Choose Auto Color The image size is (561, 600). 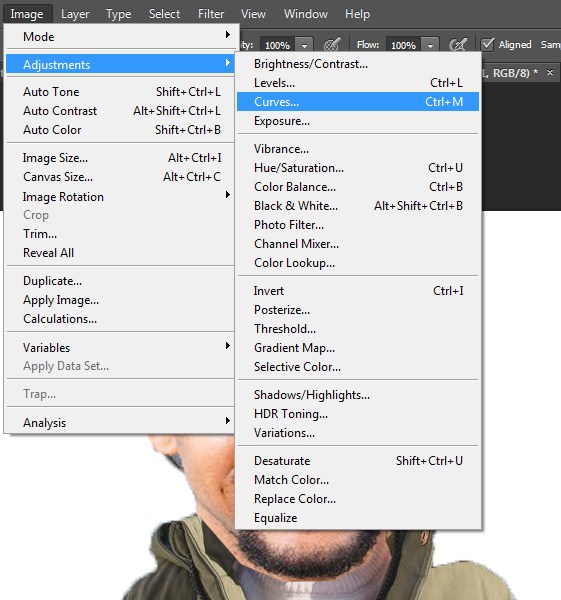click(x=120, y=130)
